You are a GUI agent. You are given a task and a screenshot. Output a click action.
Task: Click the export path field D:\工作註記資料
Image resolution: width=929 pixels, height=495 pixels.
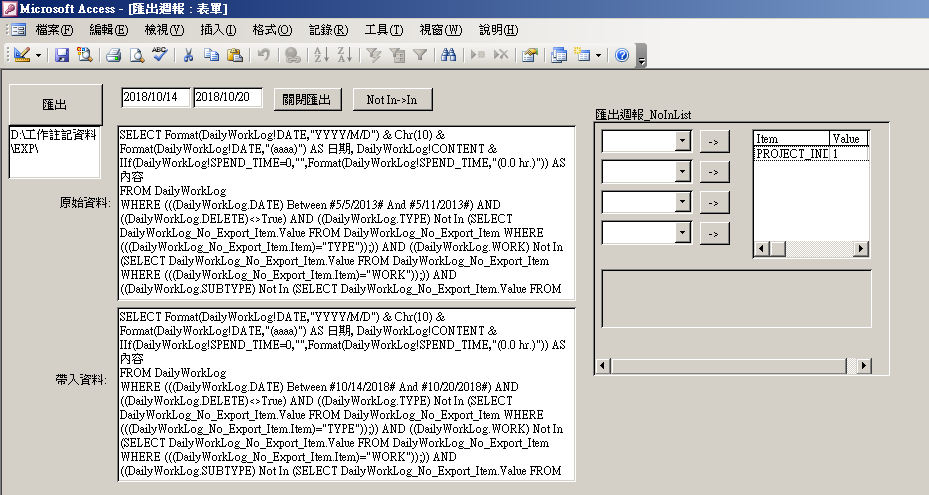pyautogui.click(x=55, y=152)
